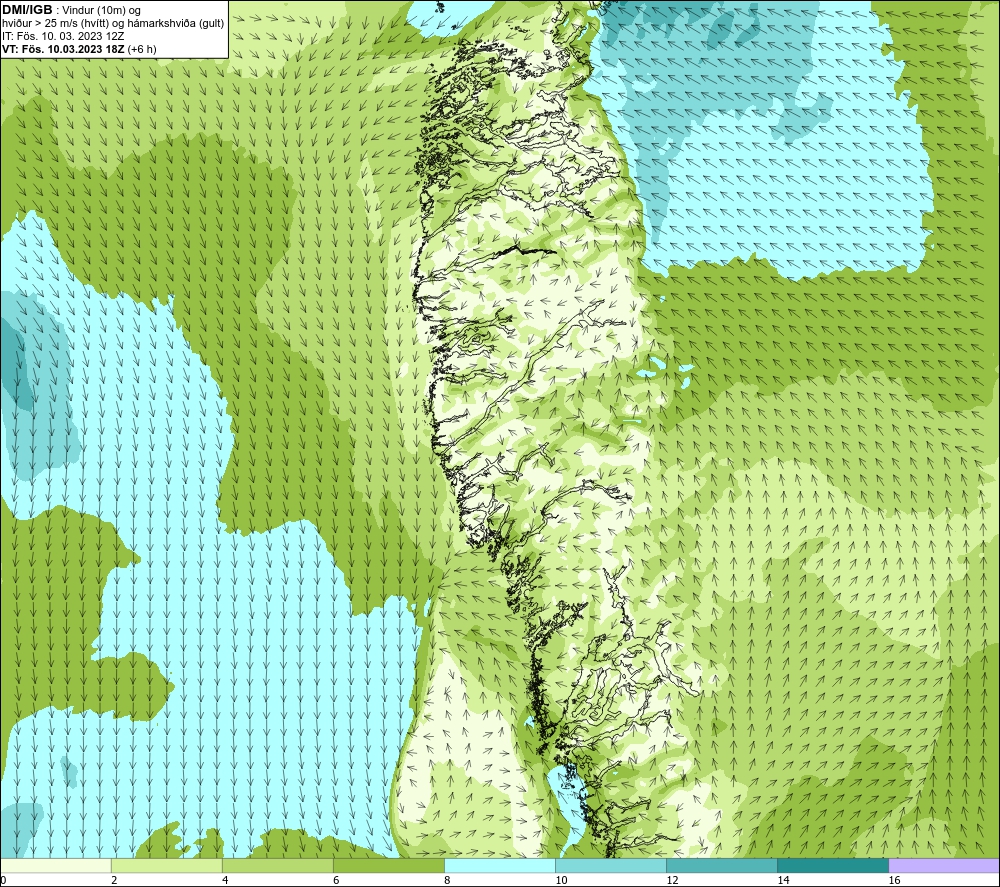This screenshot has height=887, width=1000.
Task: Pick the purple swatch above 16 m/s
Action: [x=944, y=865]
